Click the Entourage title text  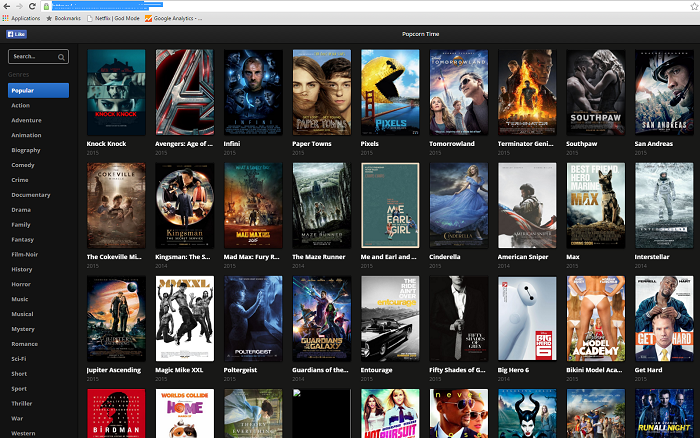(x=376, y=370)
